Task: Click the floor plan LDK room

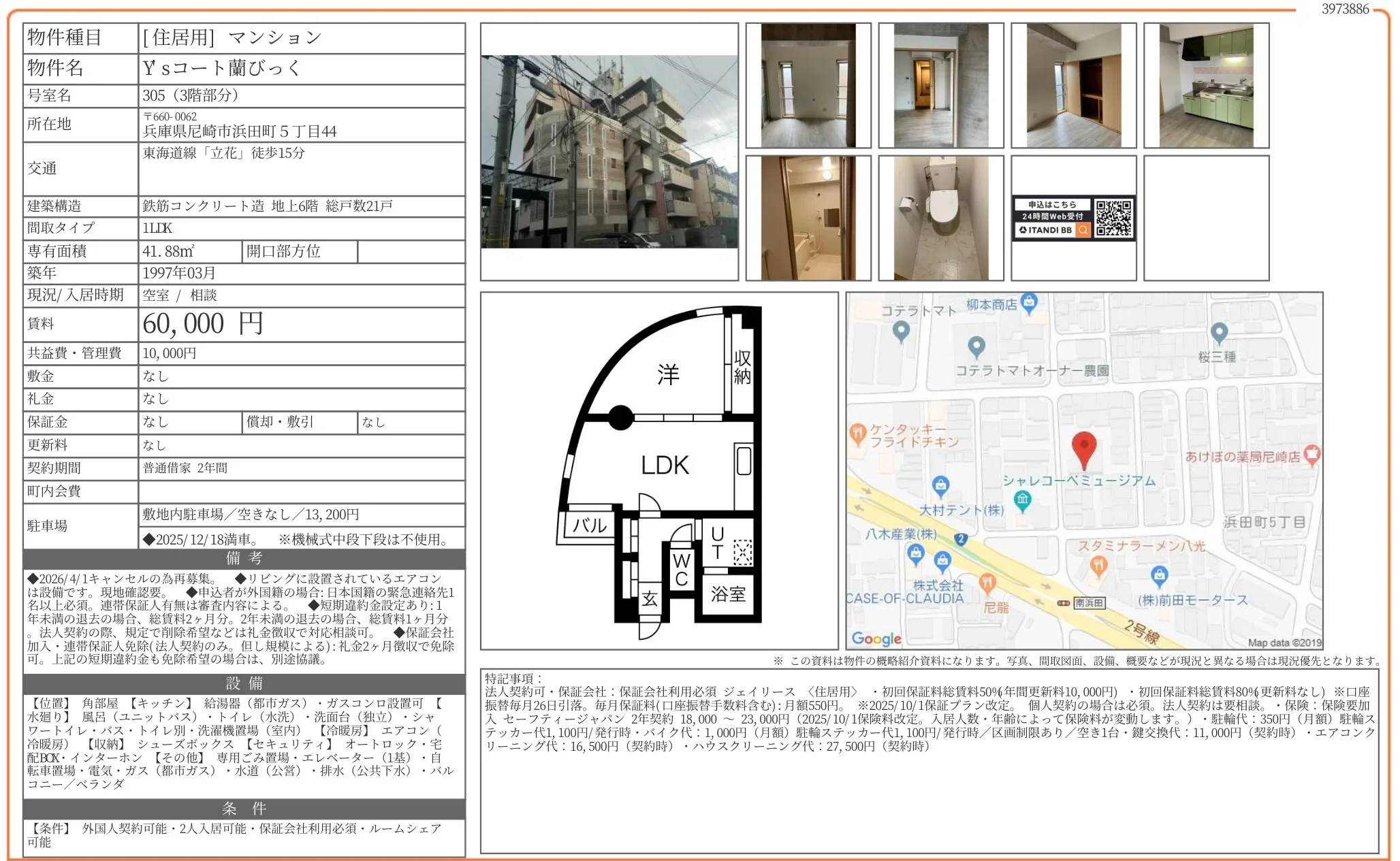Action: (x=665, y=465)
